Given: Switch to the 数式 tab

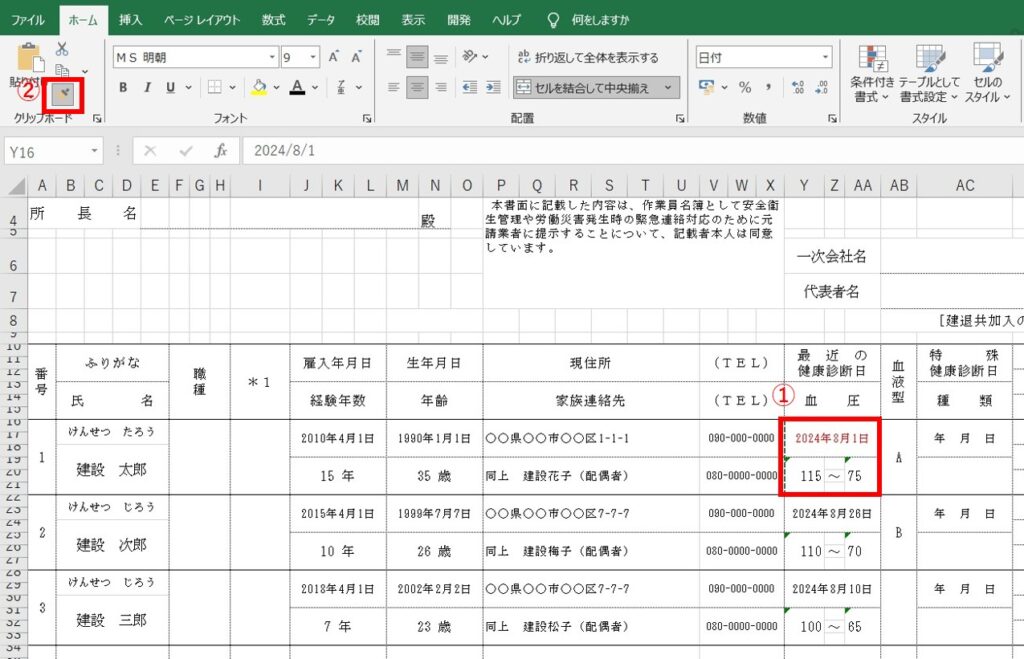Looking at the screenshot, I should (274, 20).
